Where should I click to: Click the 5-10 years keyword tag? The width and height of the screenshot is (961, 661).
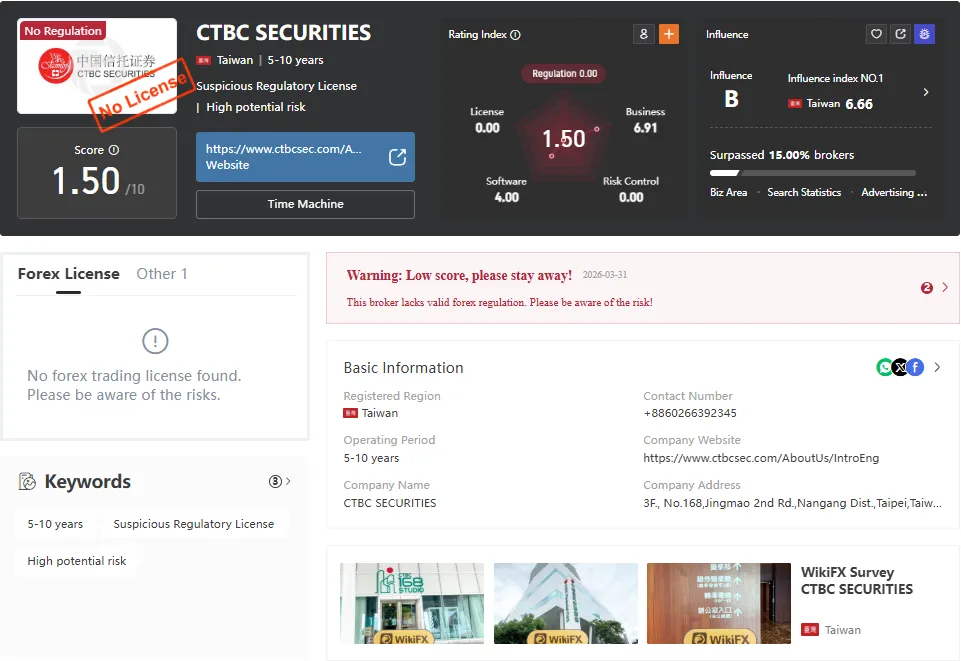click(55, 524)
